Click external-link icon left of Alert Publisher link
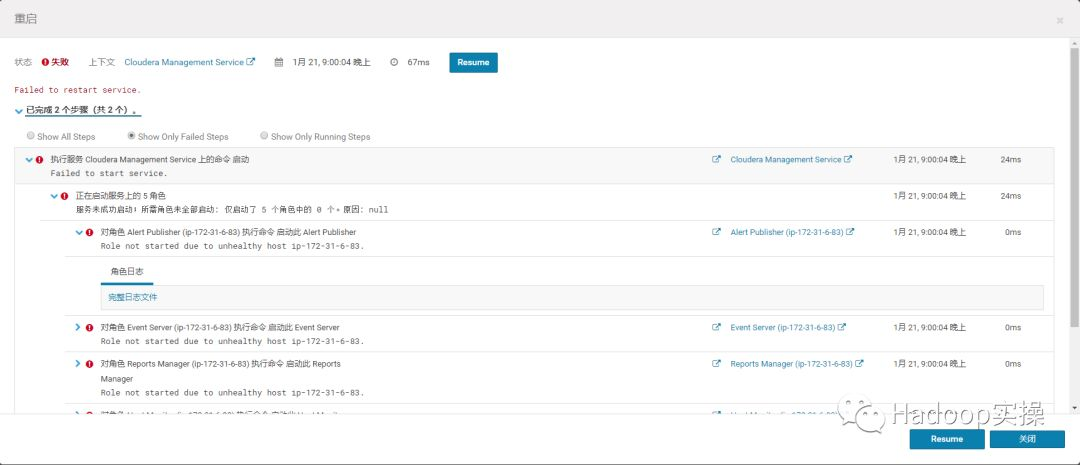Image resolution: width=1080 pixels, height=465 pixels. [x=716, y=232]
